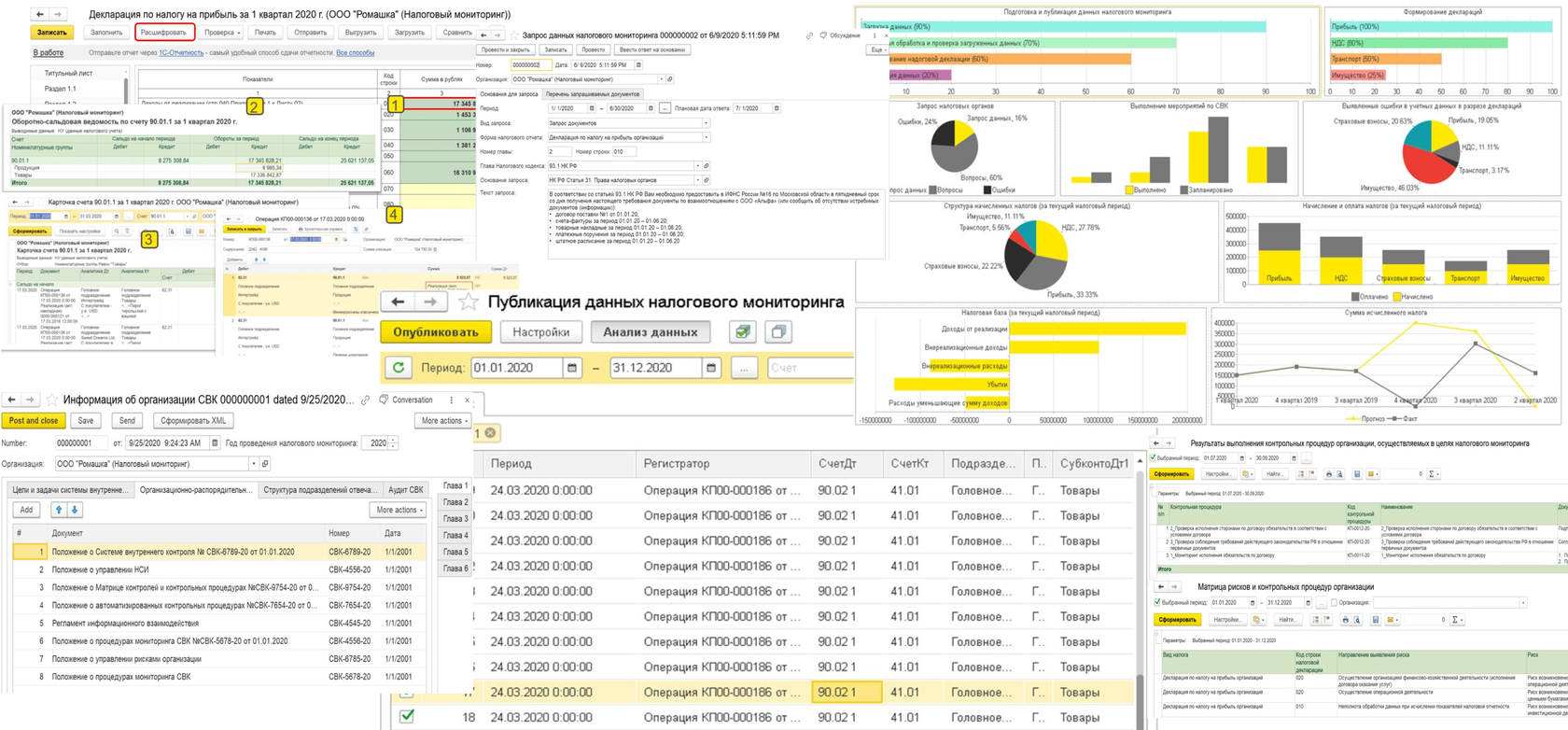Expand the Основание запроса dropdown
This screenshot has width=1568, height=730.
pos(697,179)
